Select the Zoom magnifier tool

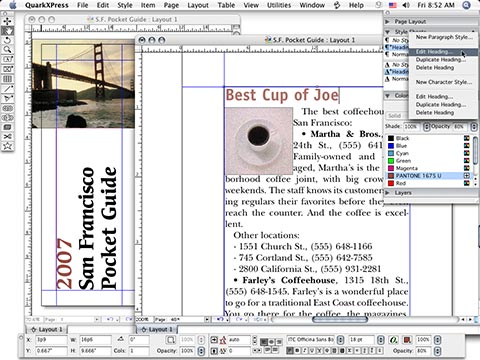(x=7, y=50)
